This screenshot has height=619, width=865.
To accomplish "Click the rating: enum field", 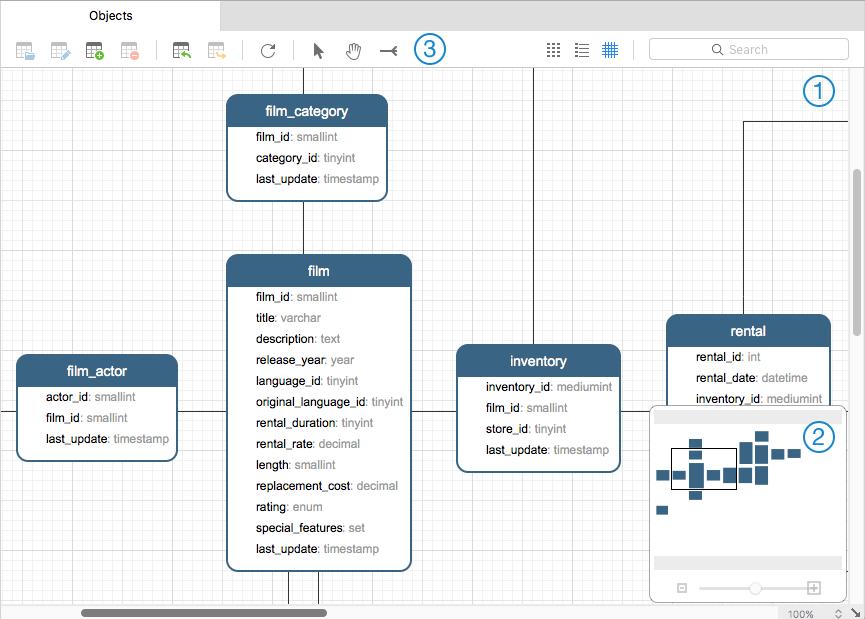I will 289,506.
